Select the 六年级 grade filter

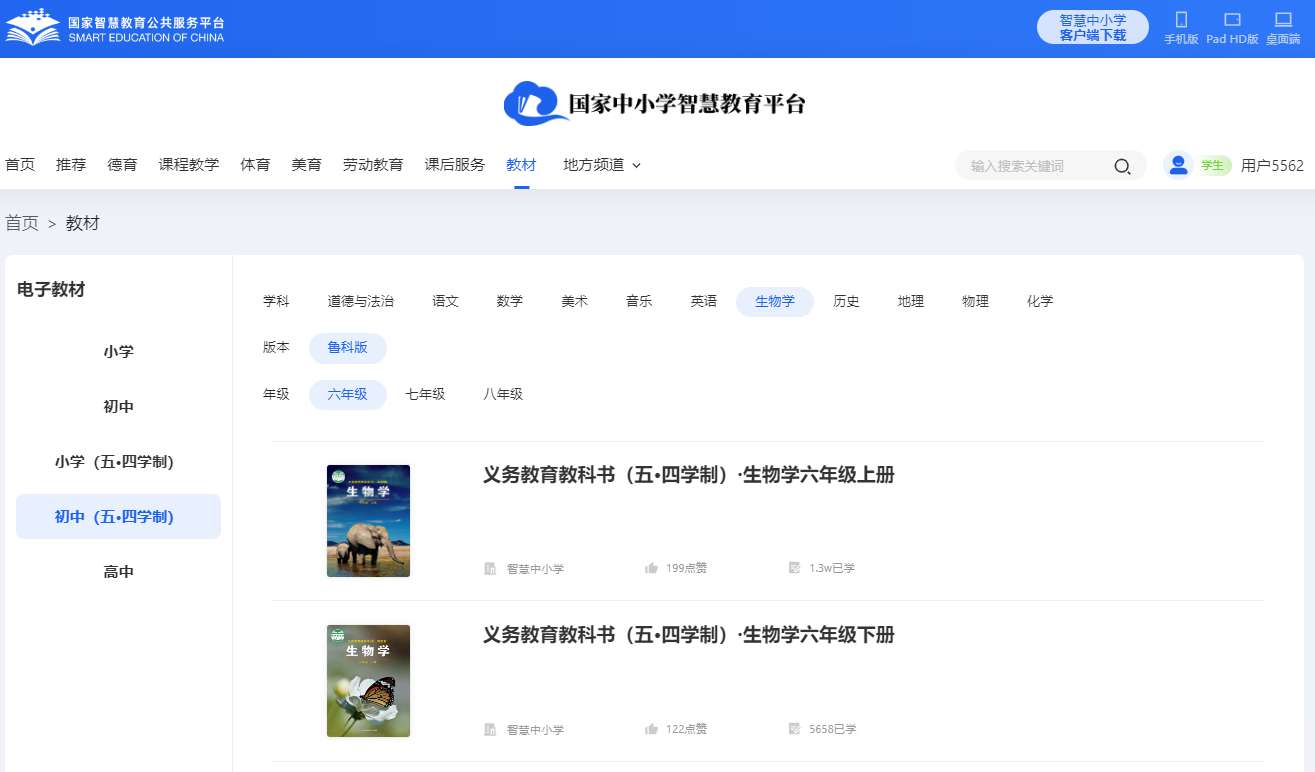tap(348, 394)
